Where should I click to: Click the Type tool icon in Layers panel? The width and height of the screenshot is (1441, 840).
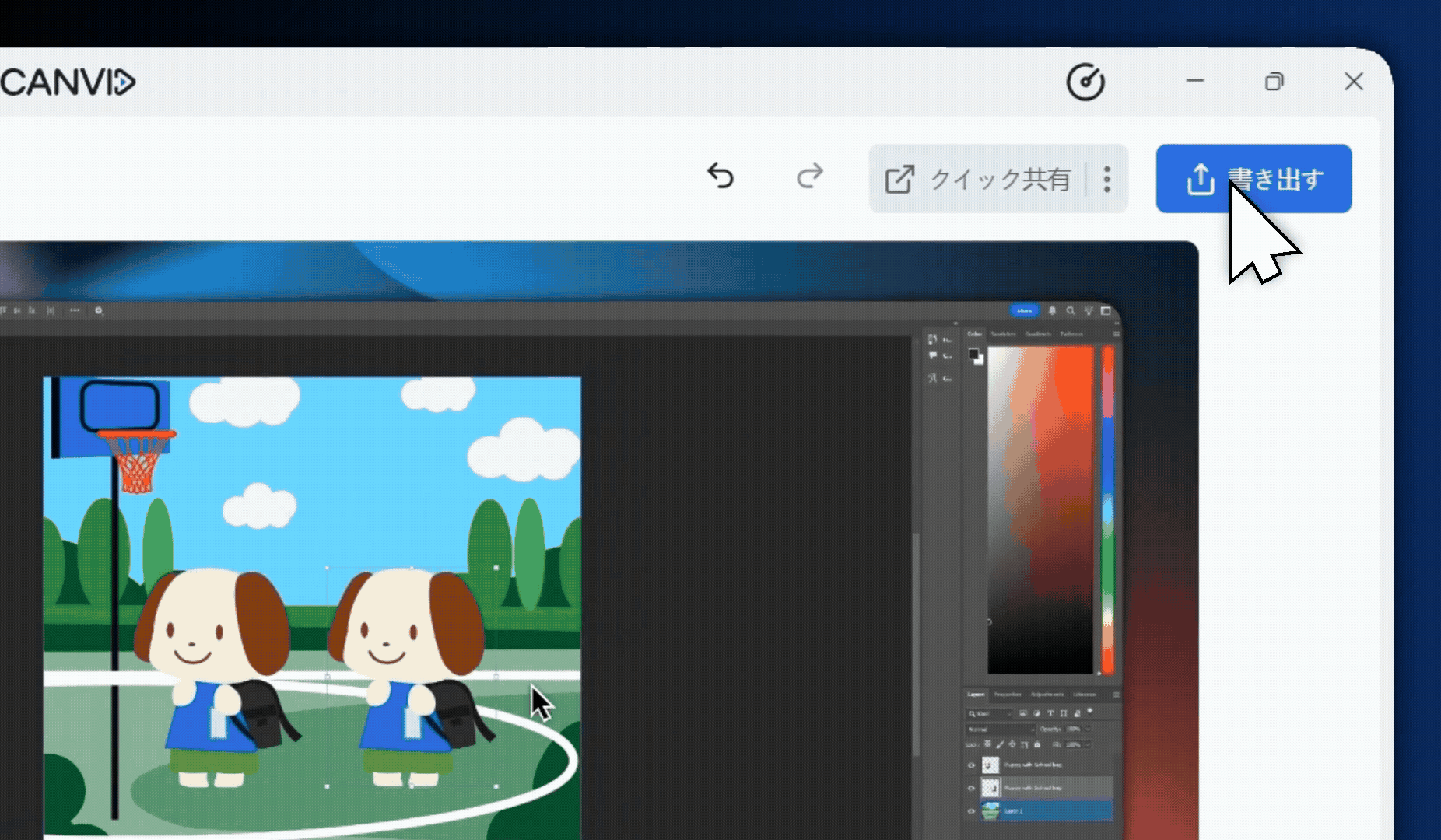[1051, 712]
